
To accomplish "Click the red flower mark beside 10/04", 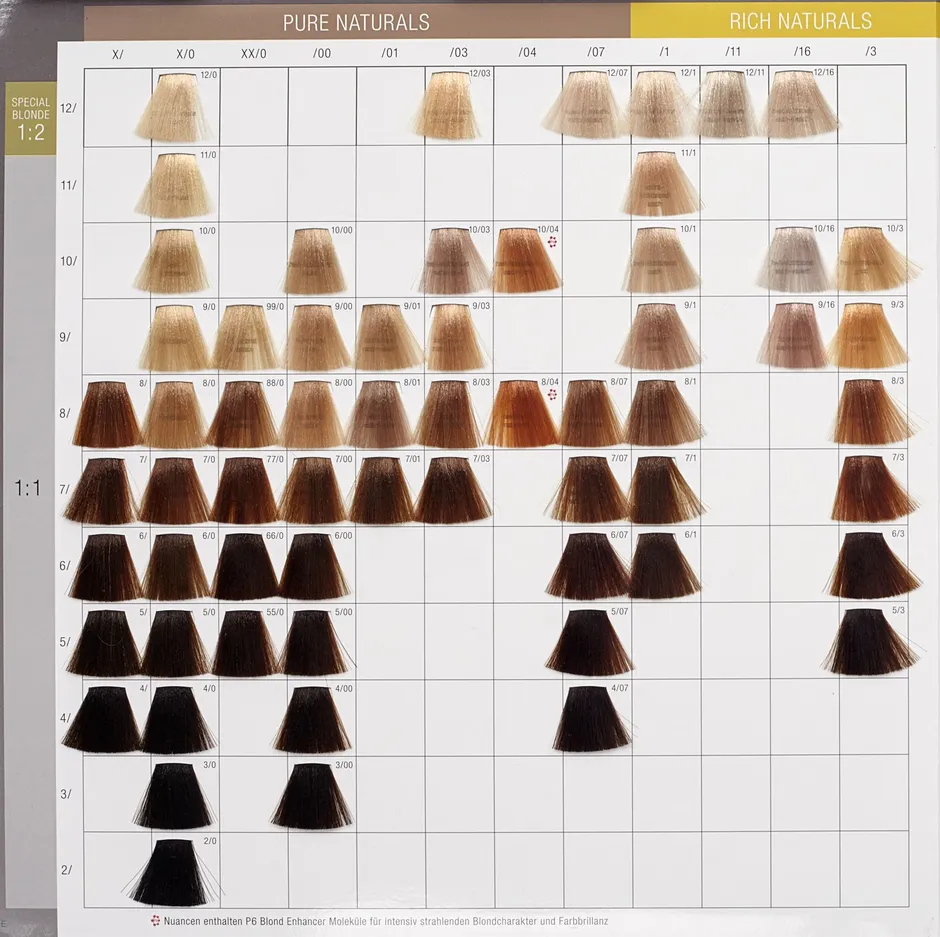I will coord(553,242).
